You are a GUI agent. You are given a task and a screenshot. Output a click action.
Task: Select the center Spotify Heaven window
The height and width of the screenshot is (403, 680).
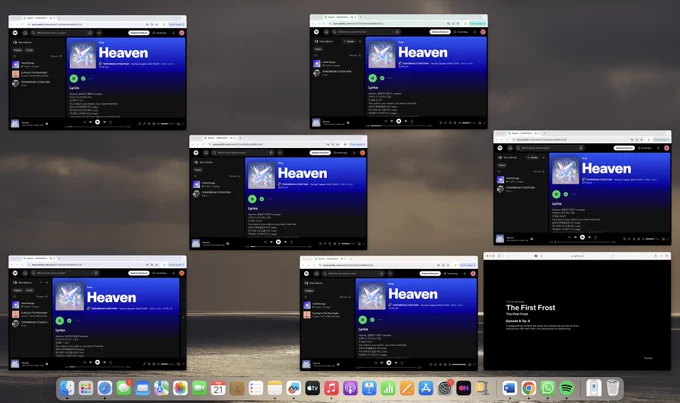click(x=278, y=192)
